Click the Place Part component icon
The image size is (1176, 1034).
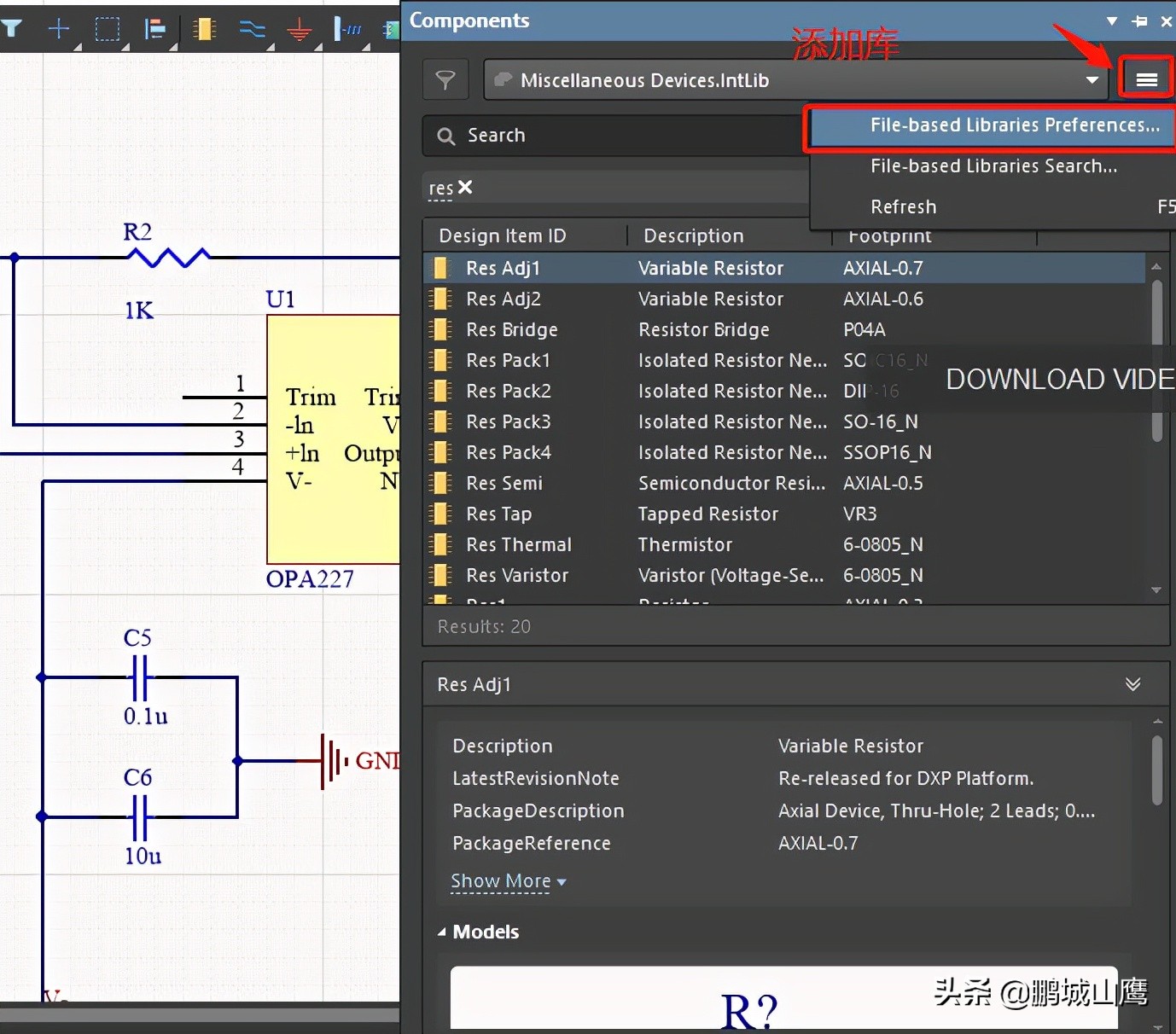tap(203, 29)
